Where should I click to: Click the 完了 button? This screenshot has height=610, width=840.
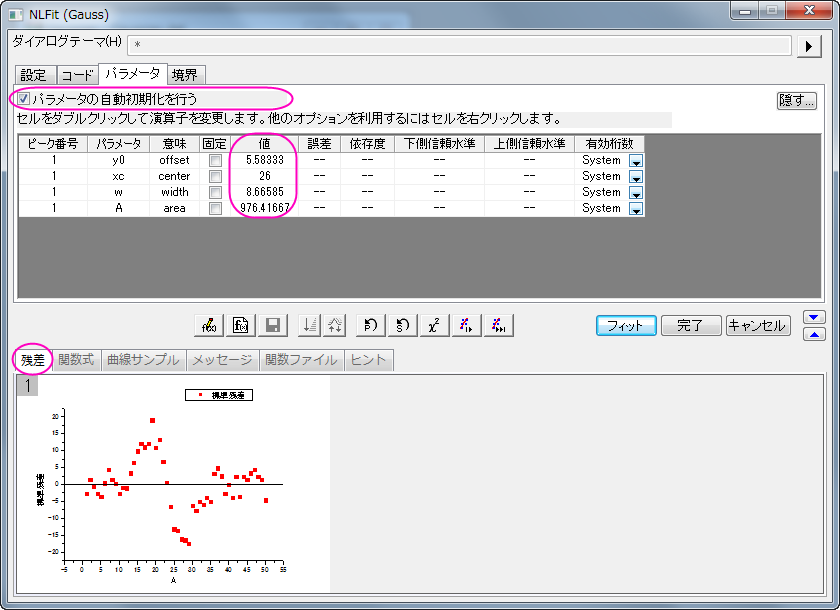pos(691,325)
